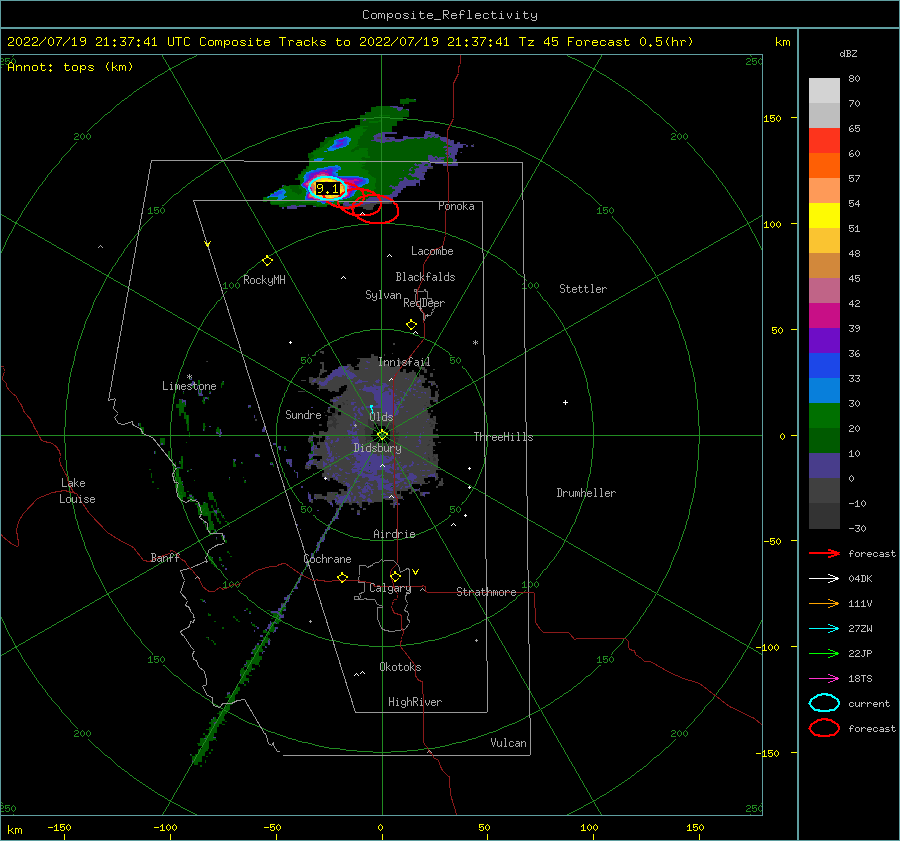Viewport: 900px width, 841px height.
Task: Click the Innisfail city label
Action: (404, 362)
